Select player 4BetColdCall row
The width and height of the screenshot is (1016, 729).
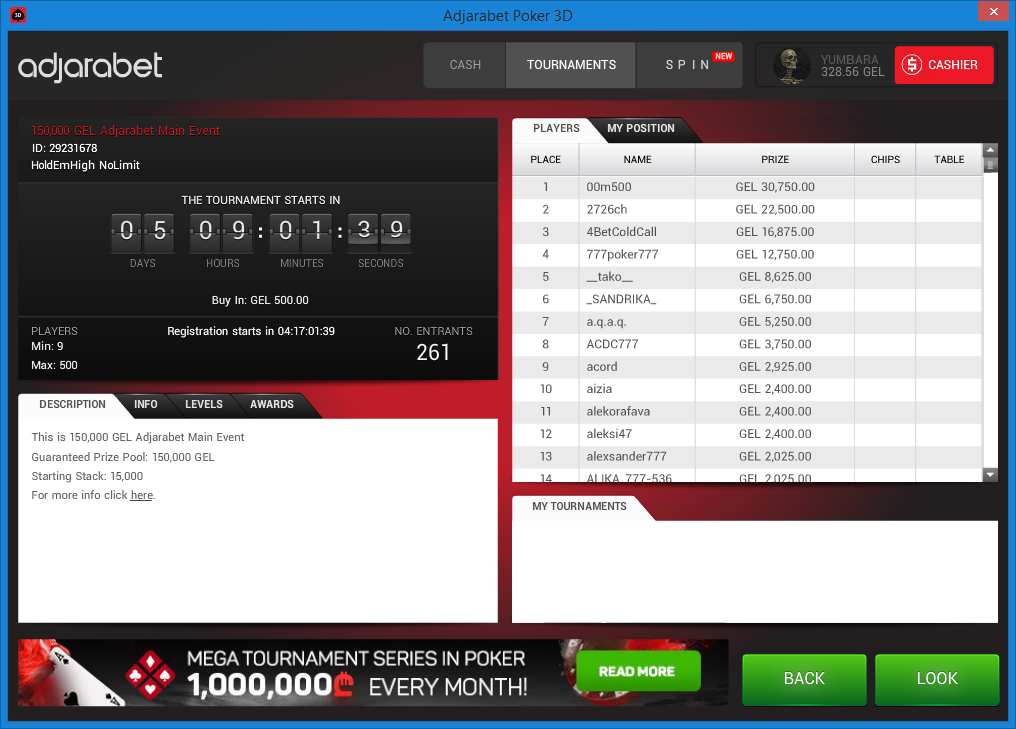coord(747,232)
